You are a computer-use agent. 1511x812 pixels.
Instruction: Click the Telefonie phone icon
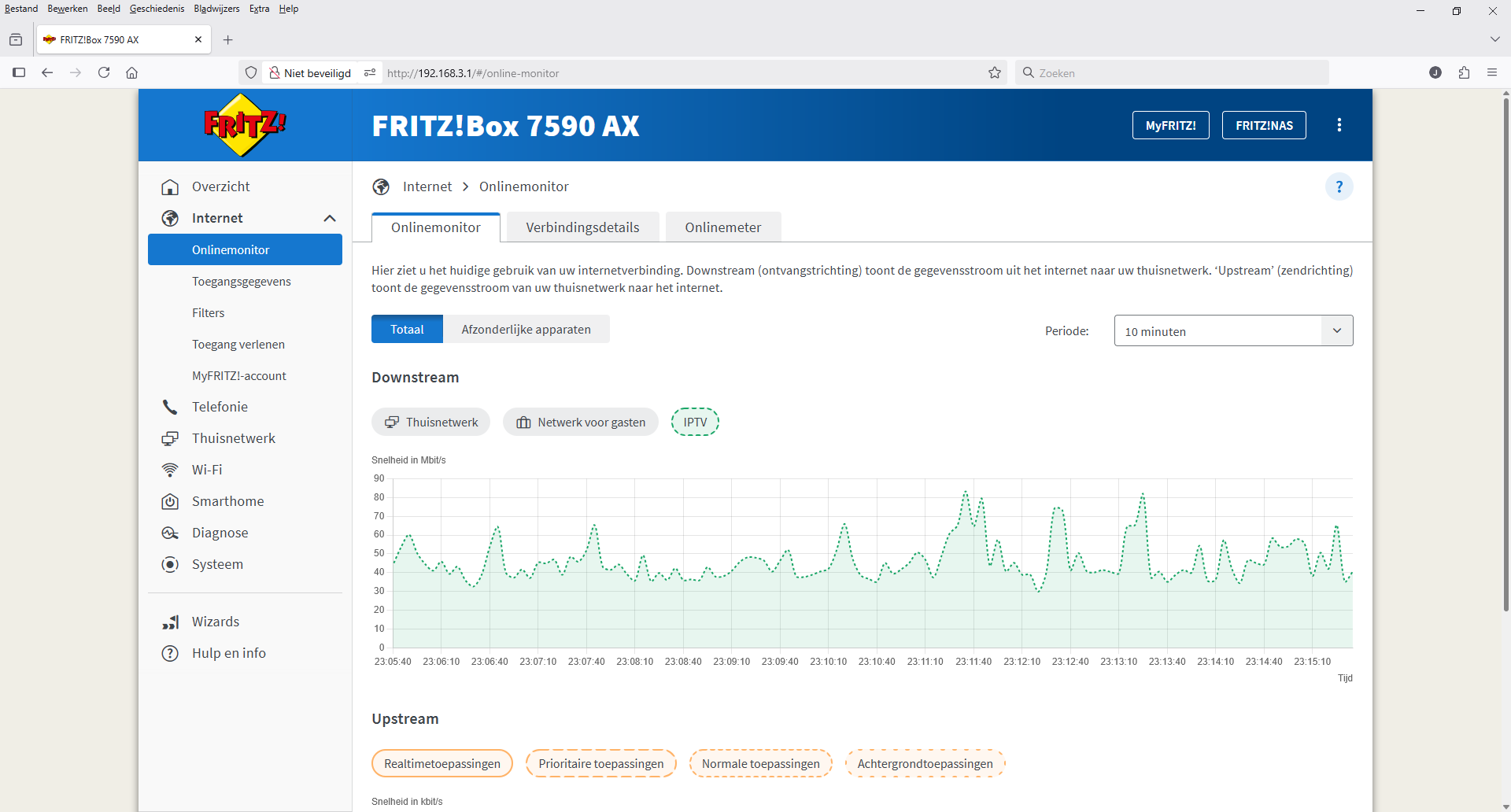pyautogui.click(x=170, y=407)
